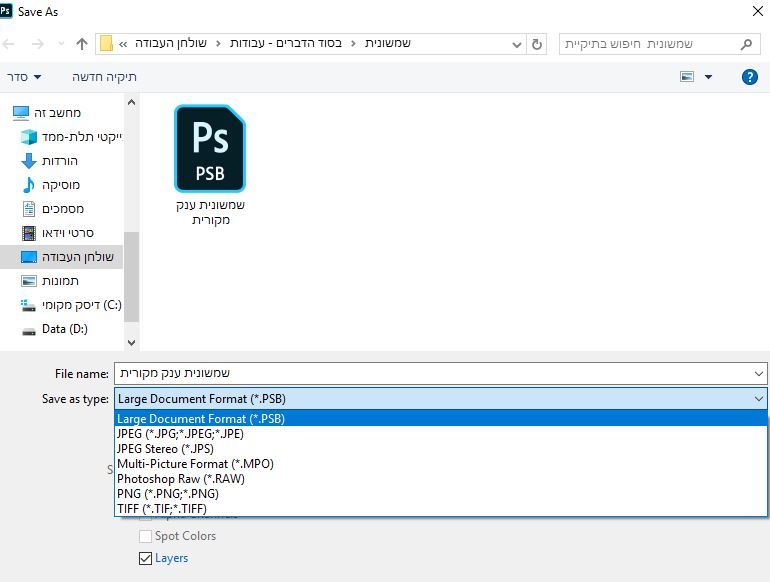The height and width of the screenshot is (582, 770).
Task: Open help with the question mark
Action: 749,77
